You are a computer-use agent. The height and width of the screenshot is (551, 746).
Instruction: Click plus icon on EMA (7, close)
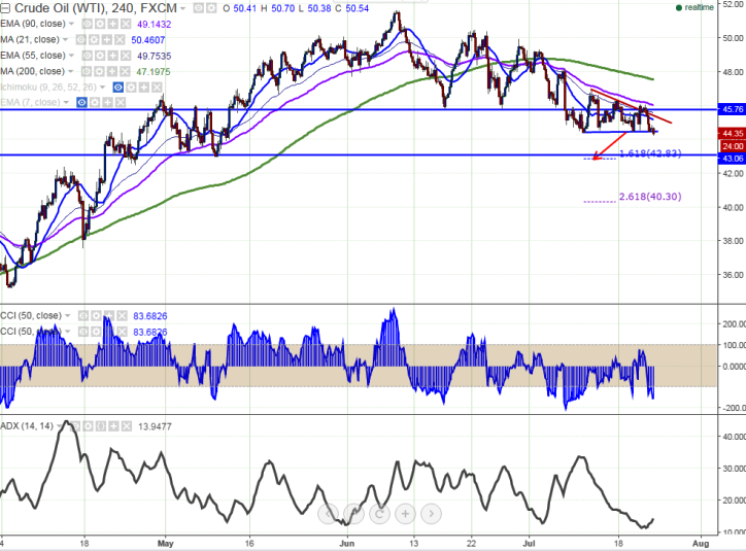point(108,102)
